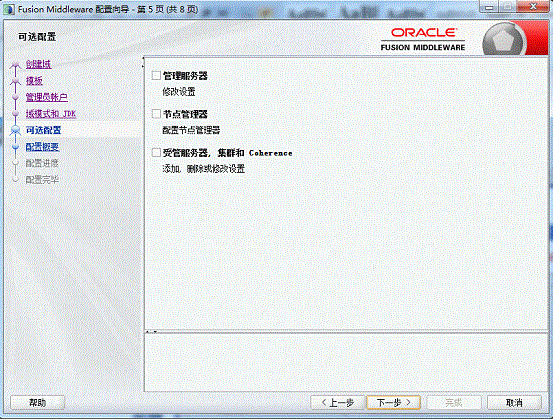This screenshot has height=419, width=554.
Task: Click the 配置概要 step bullet icon
Action: click(15, 147)
